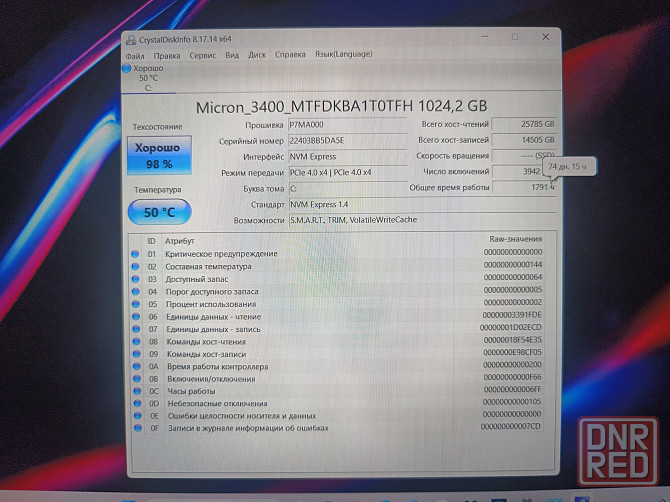Click the blue status circle in the disk tab
The width and height of the screenshot is (670, 502).
126,68
